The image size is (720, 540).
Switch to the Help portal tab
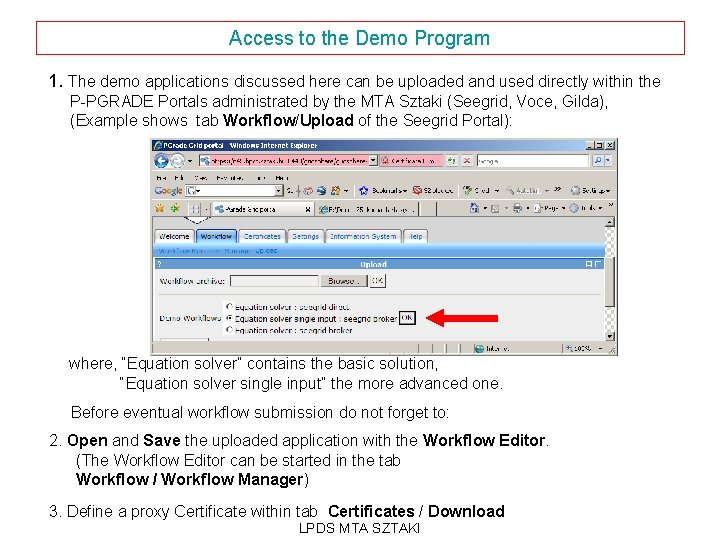click(x=416, y=236)
